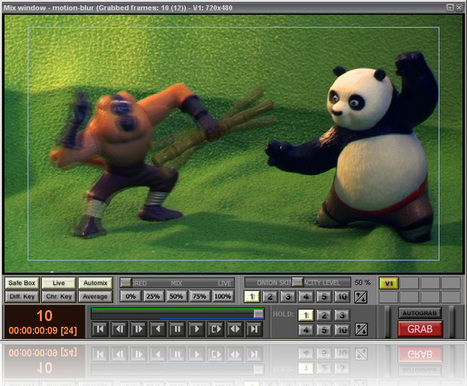
Task: Set mix level to 50%
Action: click(176, 296)
